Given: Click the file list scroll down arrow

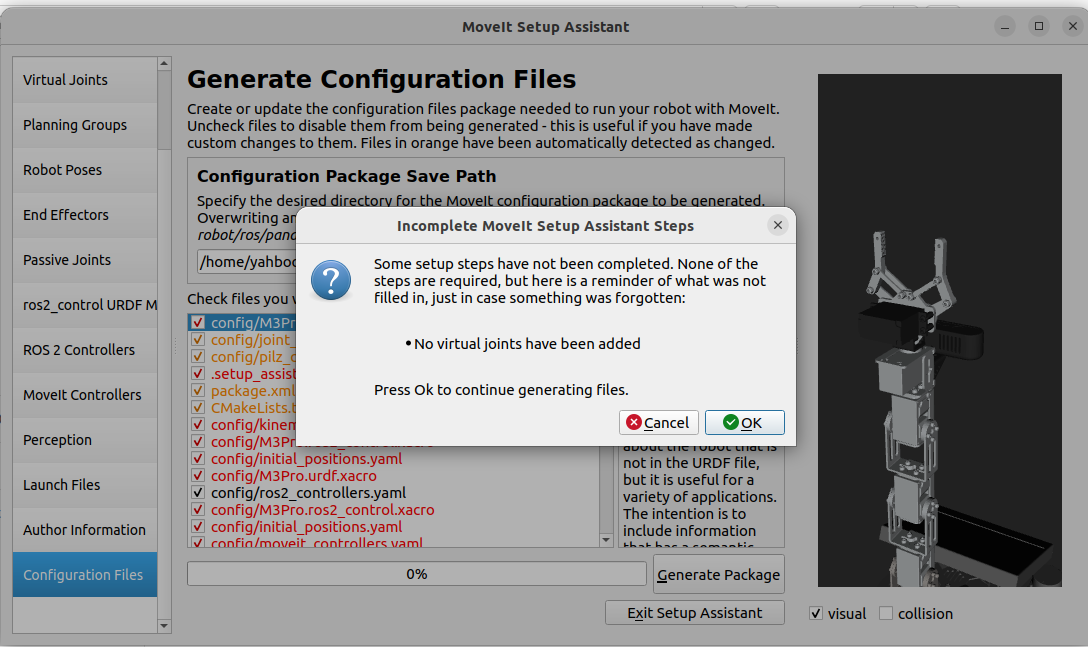Looking at the screenshot, I should coord(606,540).
